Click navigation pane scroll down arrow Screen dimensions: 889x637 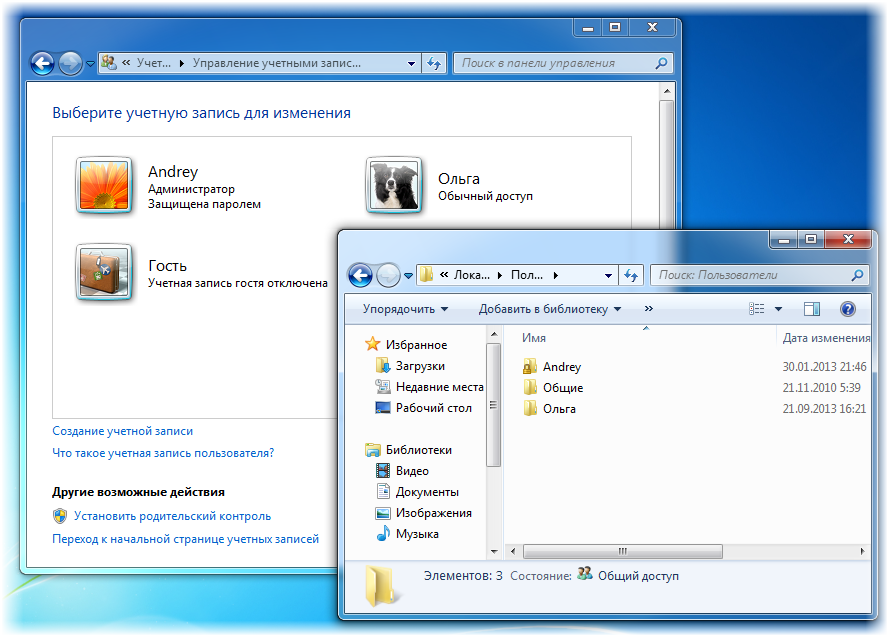(494, 551)
